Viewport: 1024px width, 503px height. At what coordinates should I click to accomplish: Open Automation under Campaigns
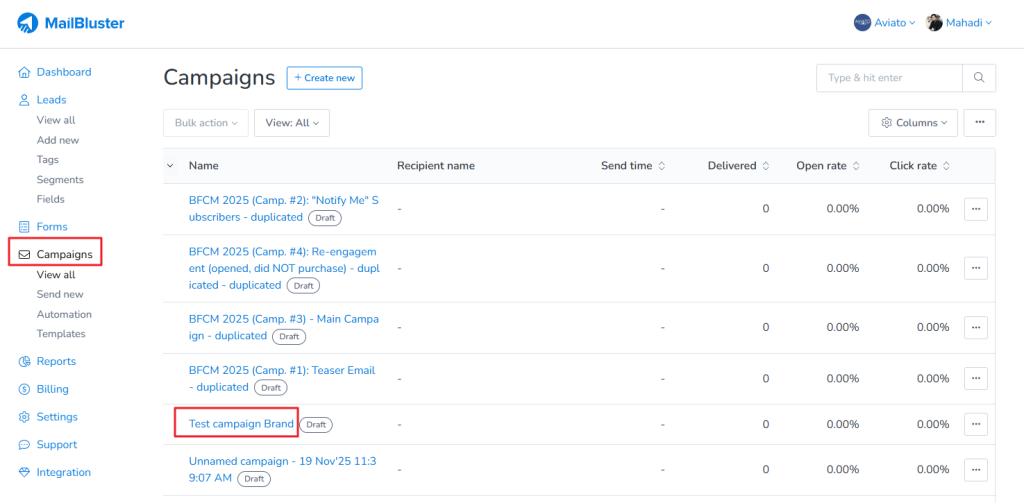(64, 314)
